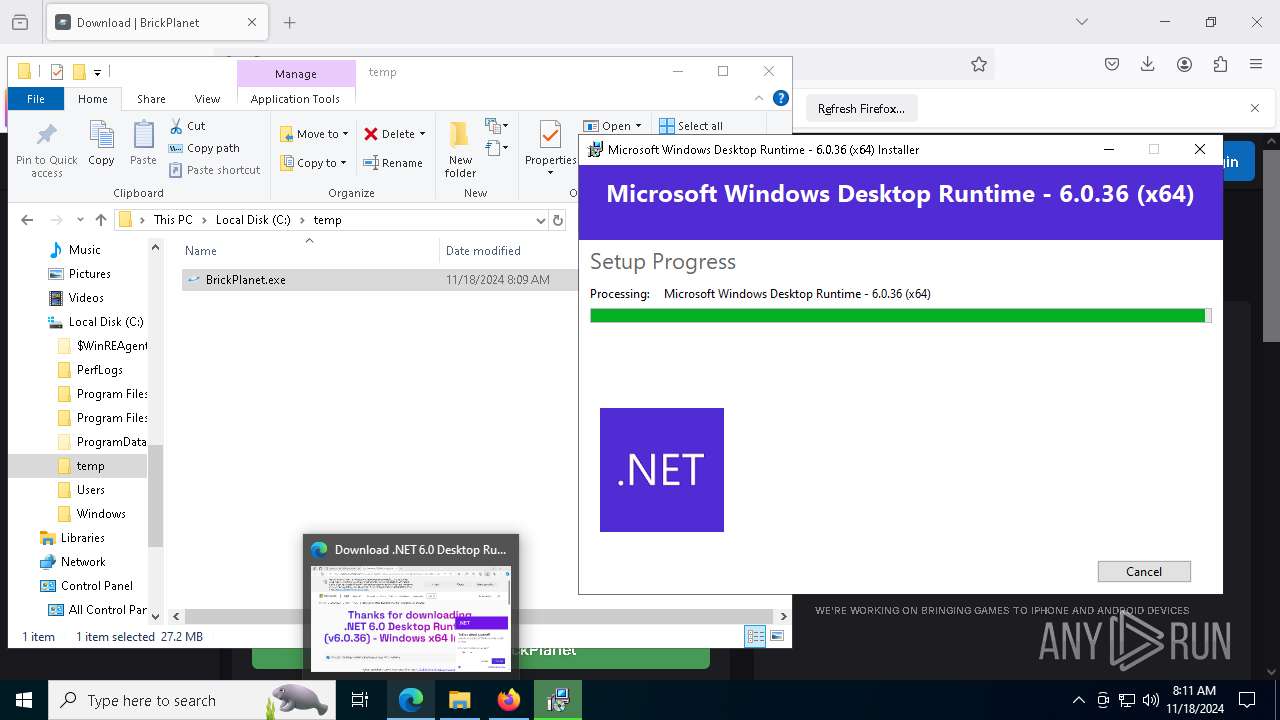Select Control Panel in navigation pane

96,586
